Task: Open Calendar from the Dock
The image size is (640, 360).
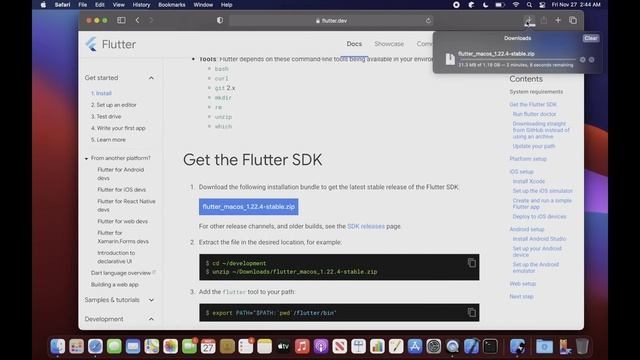Action: (208, 347)
